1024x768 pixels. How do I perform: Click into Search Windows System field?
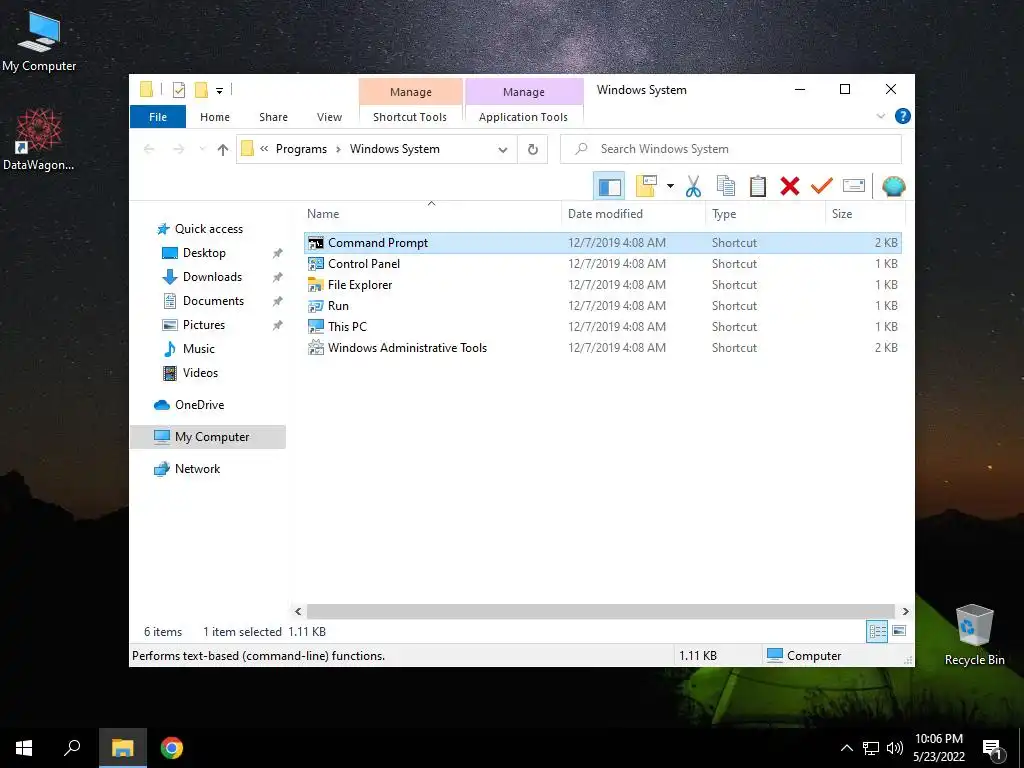coord(731,149)
